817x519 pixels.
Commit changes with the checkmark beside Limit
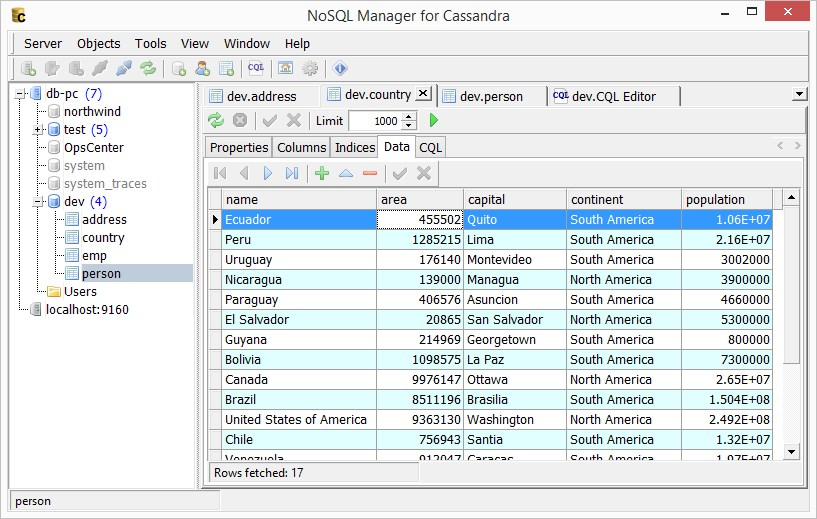click(270, 120)
